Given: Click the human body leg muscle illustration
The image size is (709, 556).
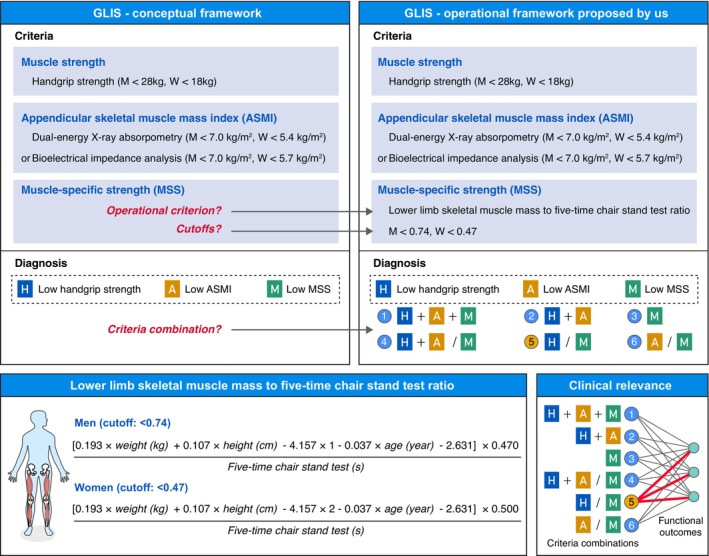Looking at the screenshot, I should (x=39, y=475).
